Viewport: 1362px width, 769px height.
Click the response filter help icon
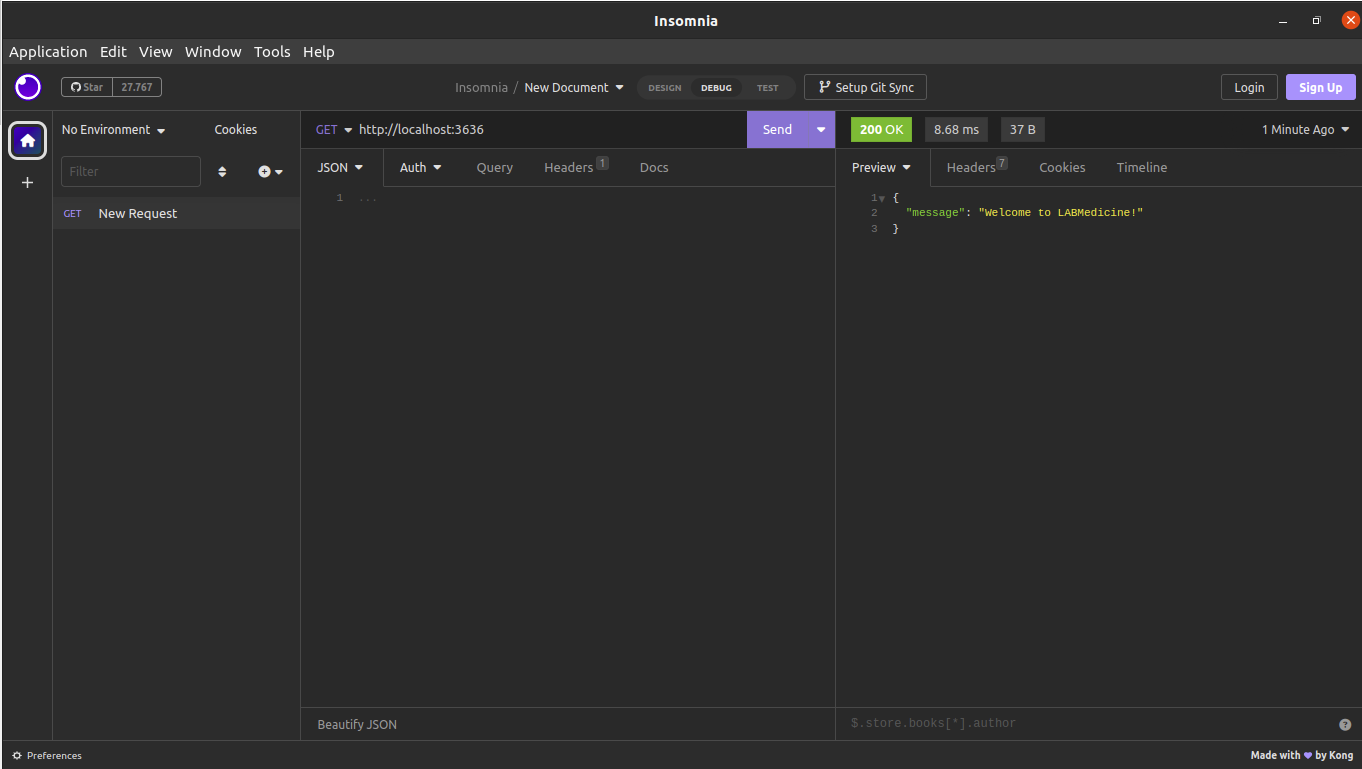point(1345,724)
